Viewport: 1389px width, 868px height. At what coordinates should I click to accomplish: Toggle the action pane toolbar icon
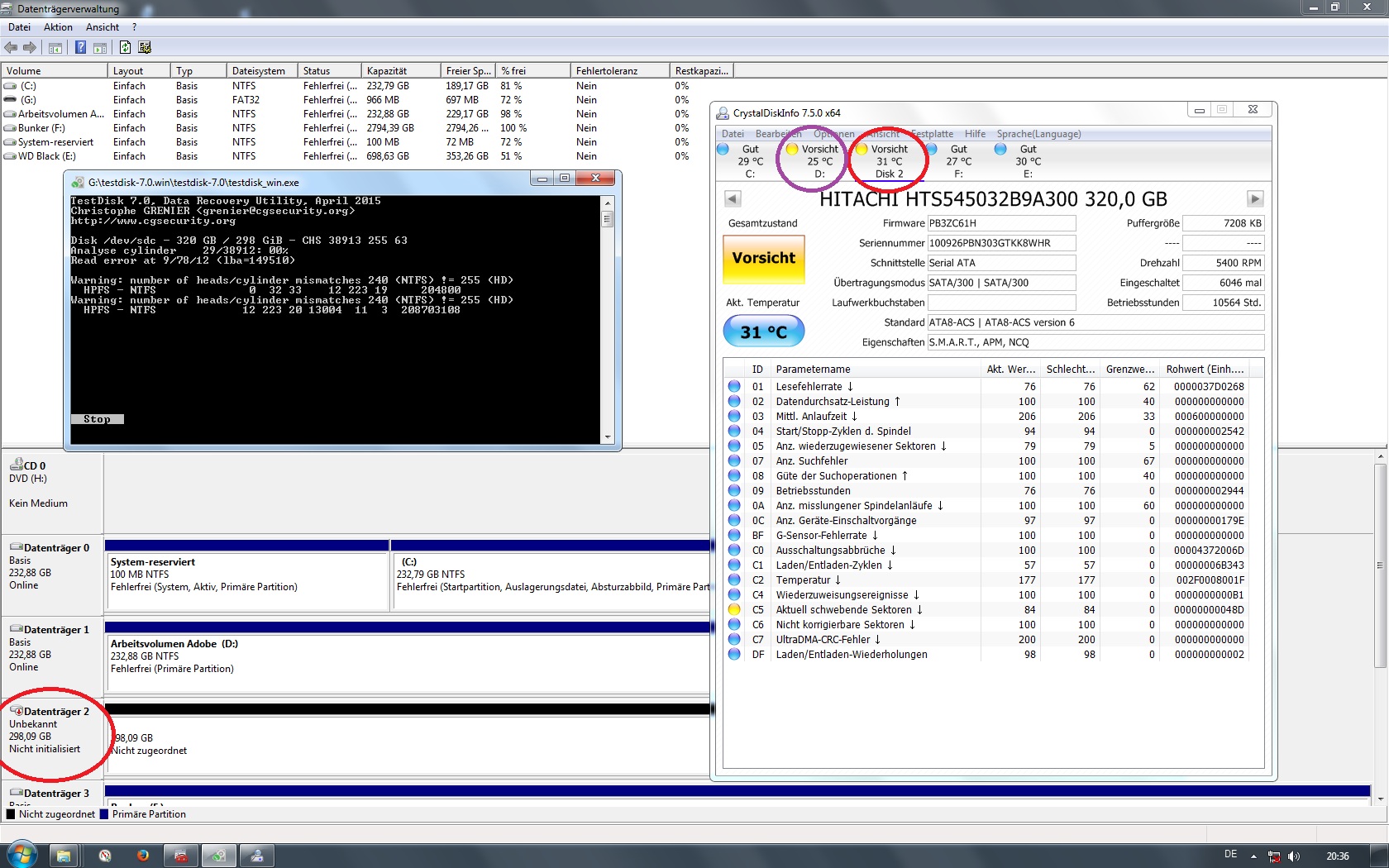(100, 48)
